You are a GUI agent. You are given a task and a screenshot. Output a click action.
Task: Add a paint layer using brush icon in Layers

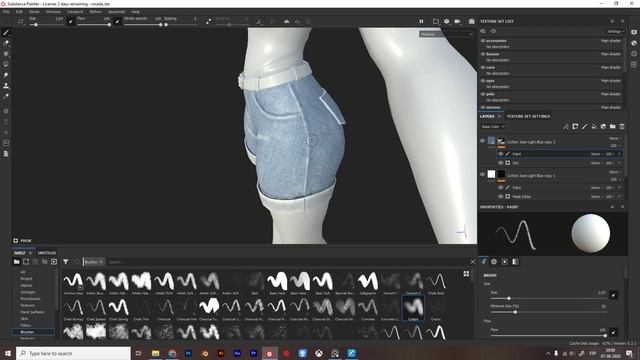pyautogui.click(x=584, y=127)
